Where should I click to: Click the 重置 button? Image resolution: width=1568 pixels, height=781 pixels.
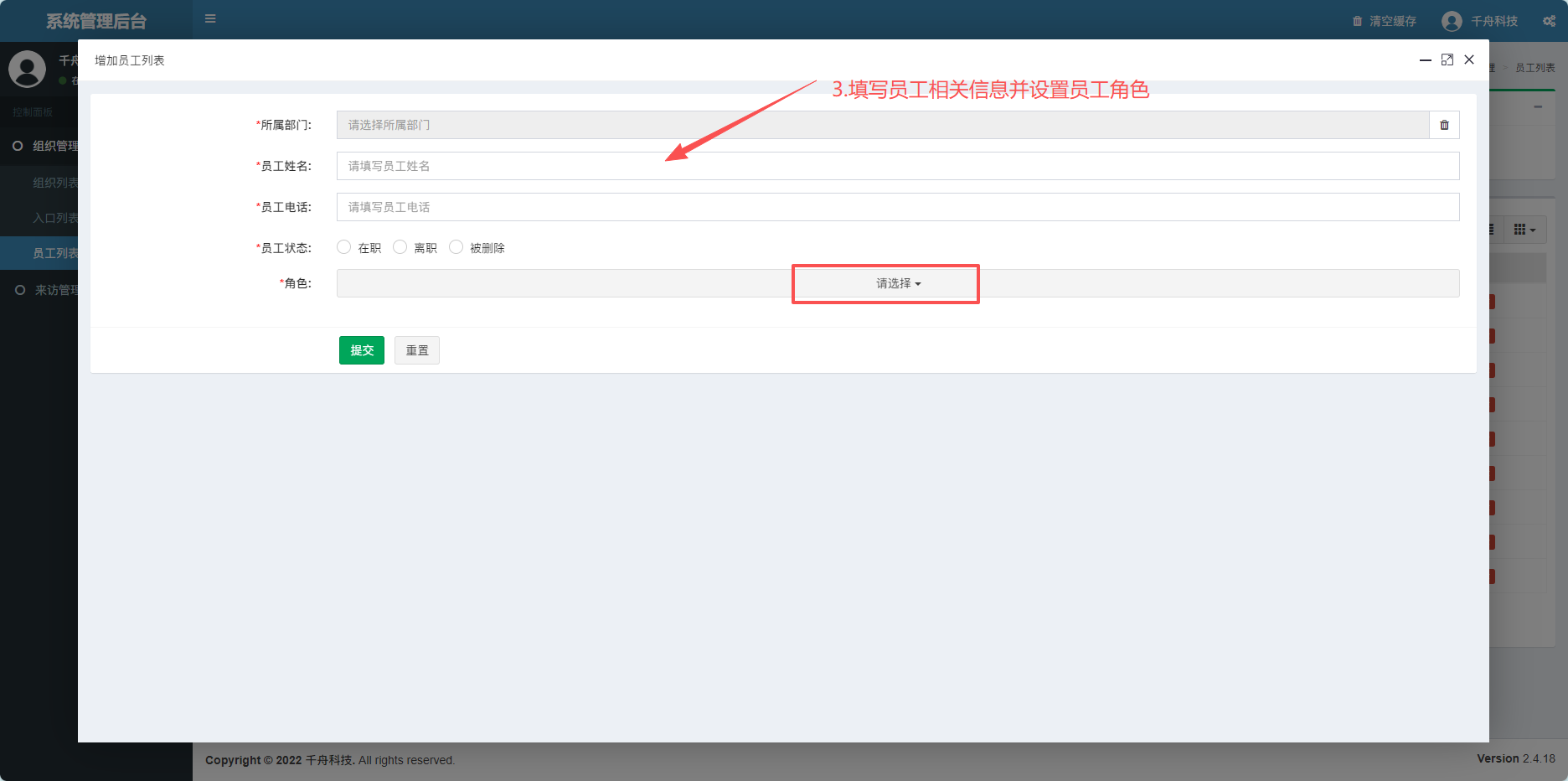coord(416,350)
